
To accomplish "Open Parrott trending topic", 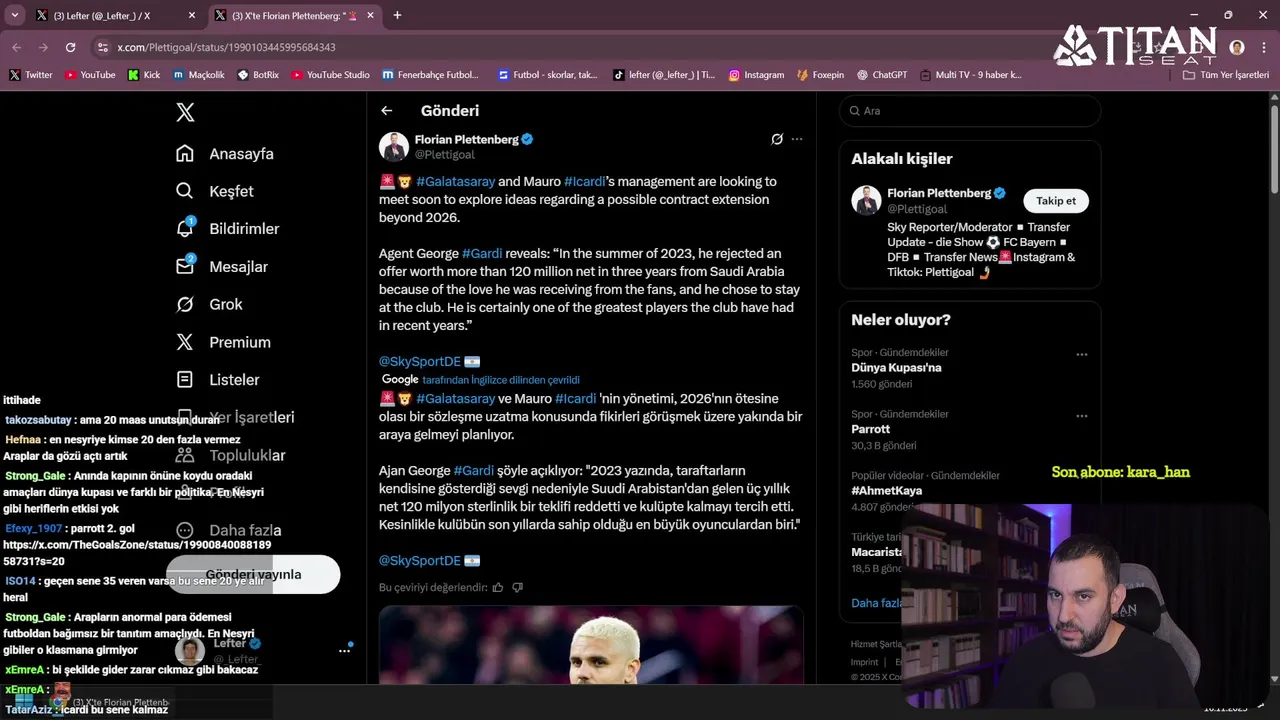I will 870,429.
